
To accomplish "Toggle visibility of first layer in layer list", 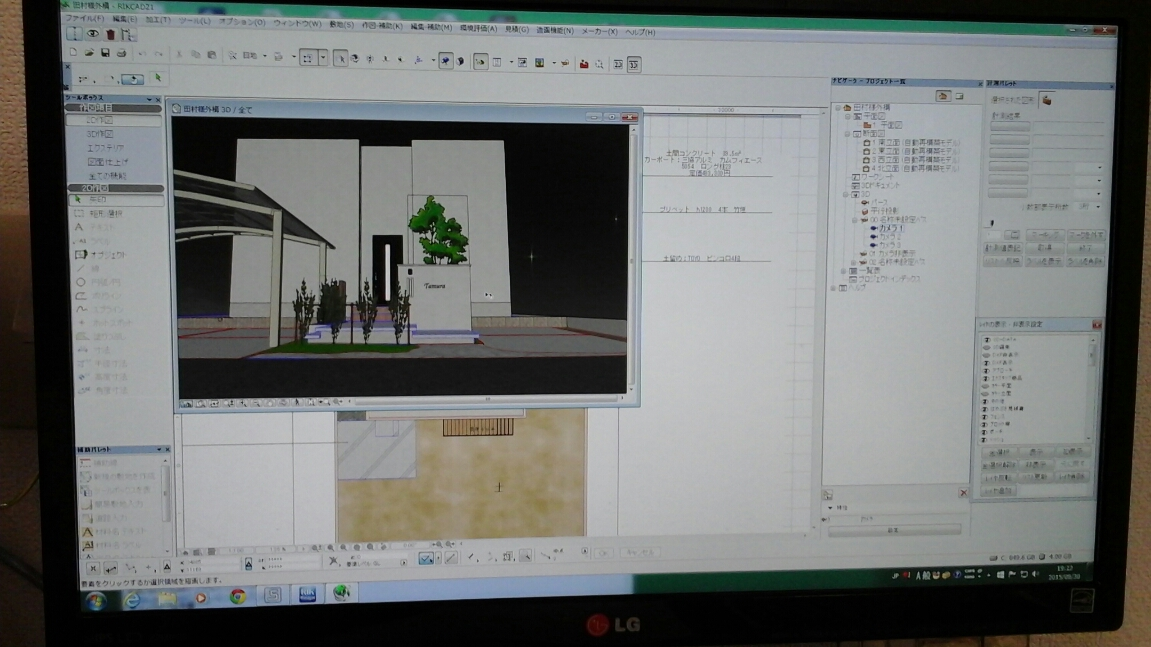I will coord(985,342).
